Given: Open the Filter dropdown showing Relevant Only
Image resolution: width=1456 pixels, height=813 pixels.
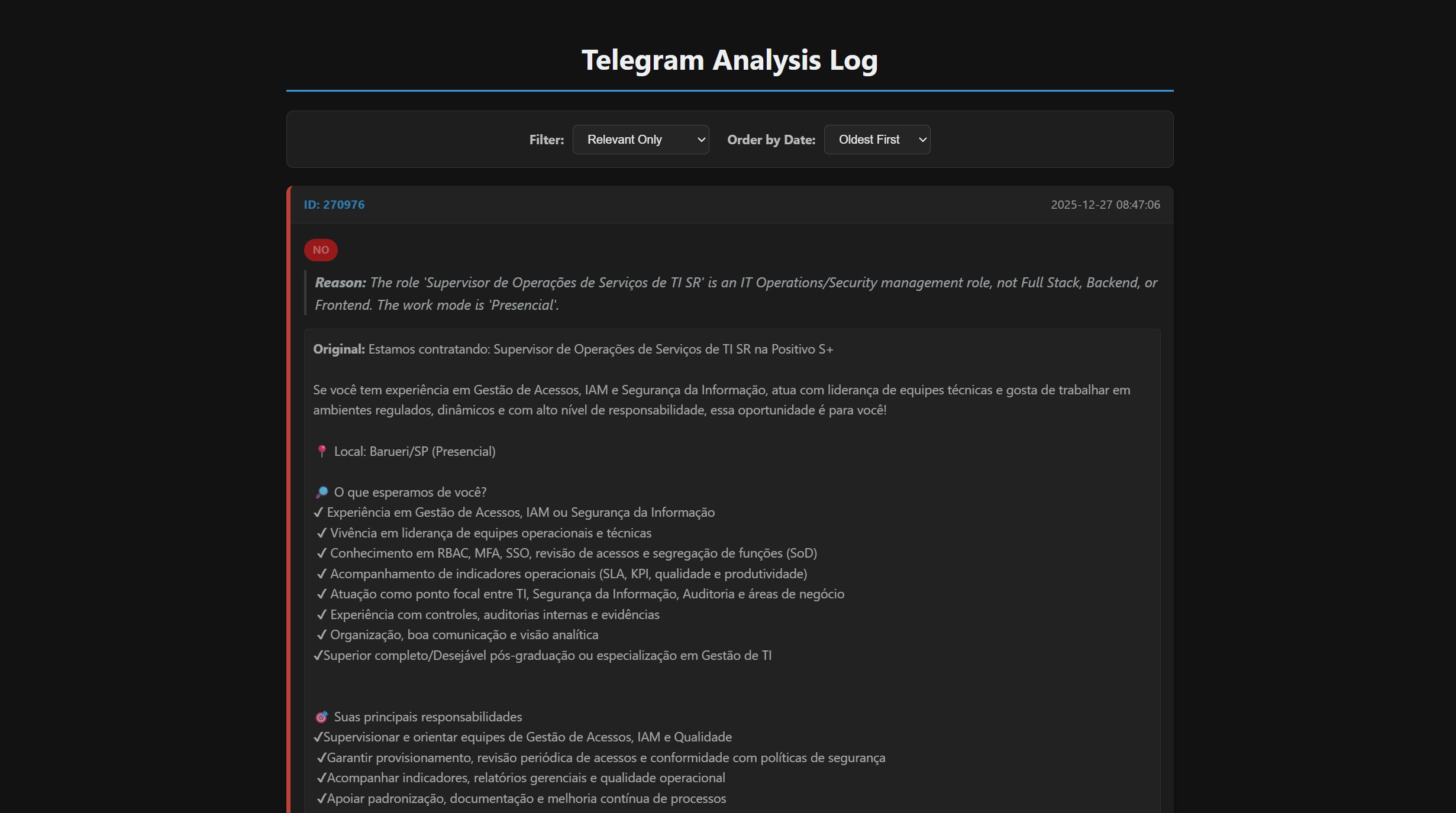Looking at the screenshot, I should coord(640,140).
